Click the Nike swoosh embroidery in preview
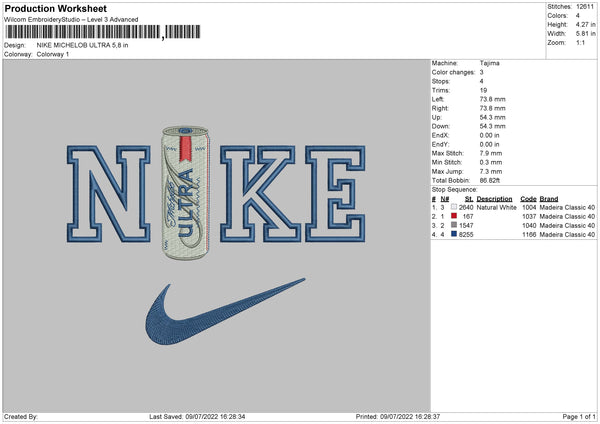Viewport: 600px width, 424px height. click(225, 311)
